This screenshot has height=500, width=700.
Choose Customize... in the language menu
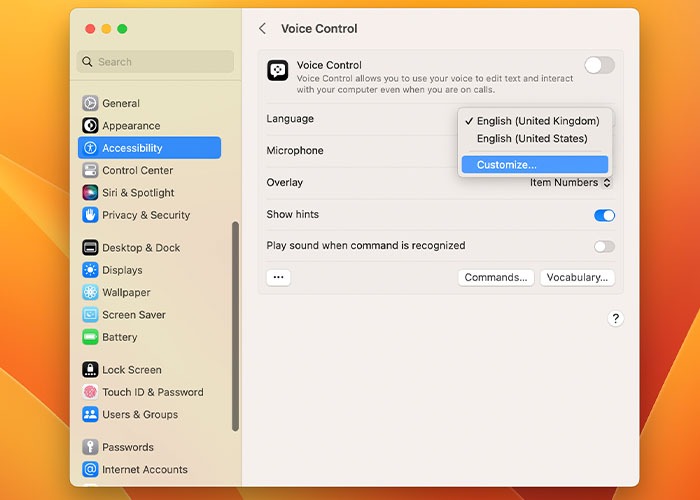(535, 164)
